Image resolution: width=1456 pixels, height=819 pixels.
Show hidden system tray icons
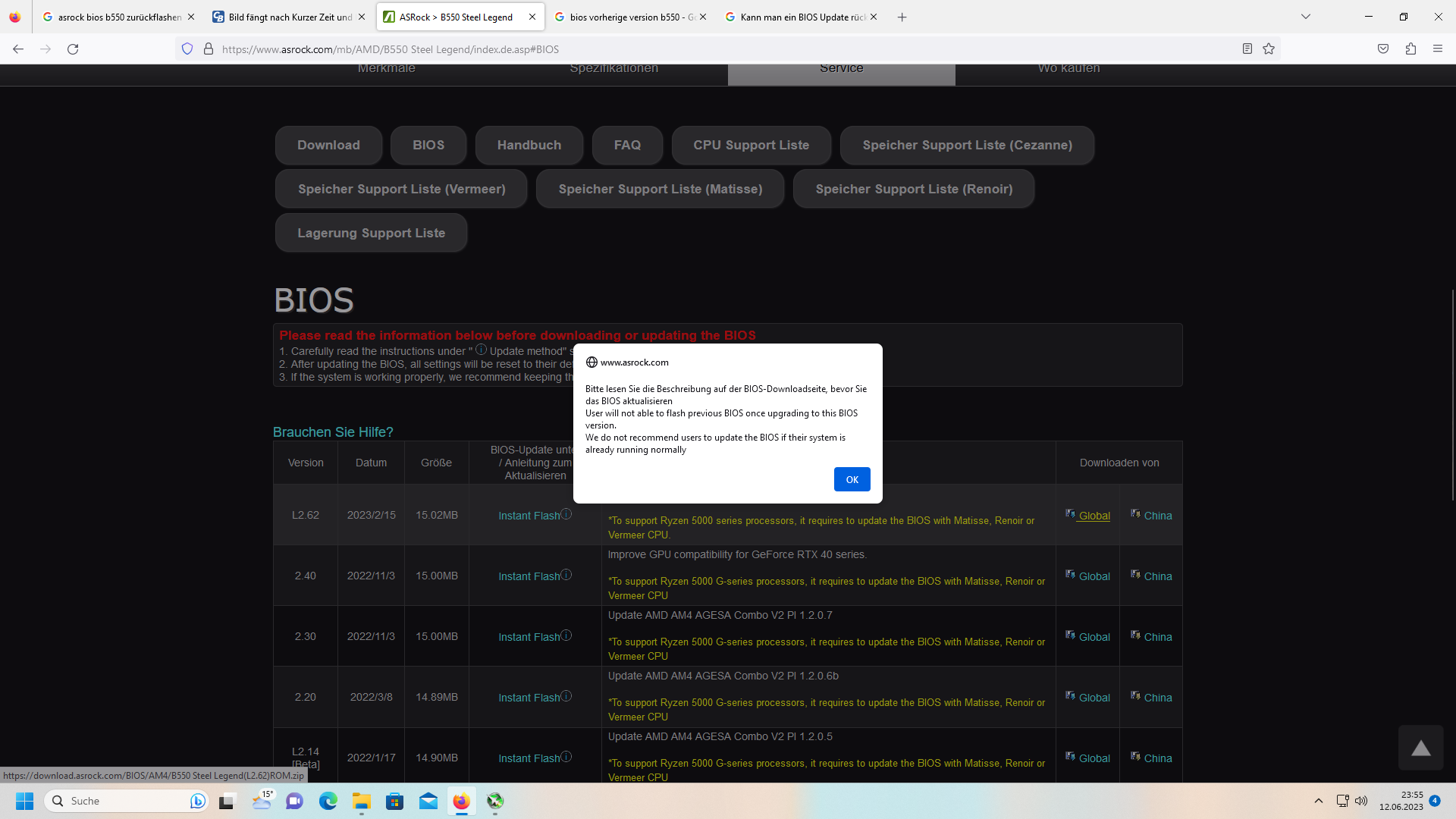(x=1318, y=801)
